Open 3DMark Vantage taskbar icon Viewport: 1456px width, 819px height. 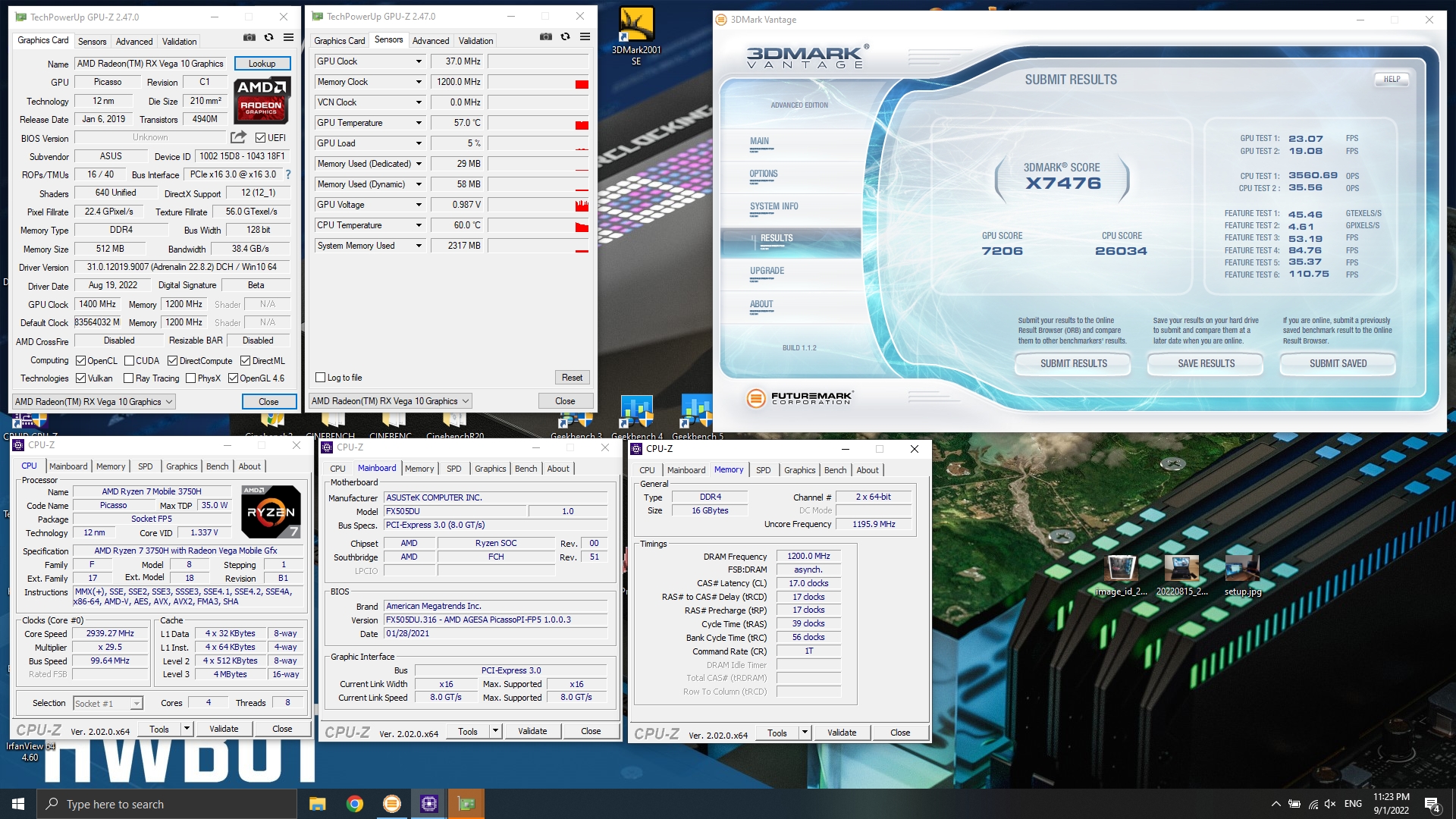coord(391,804)
